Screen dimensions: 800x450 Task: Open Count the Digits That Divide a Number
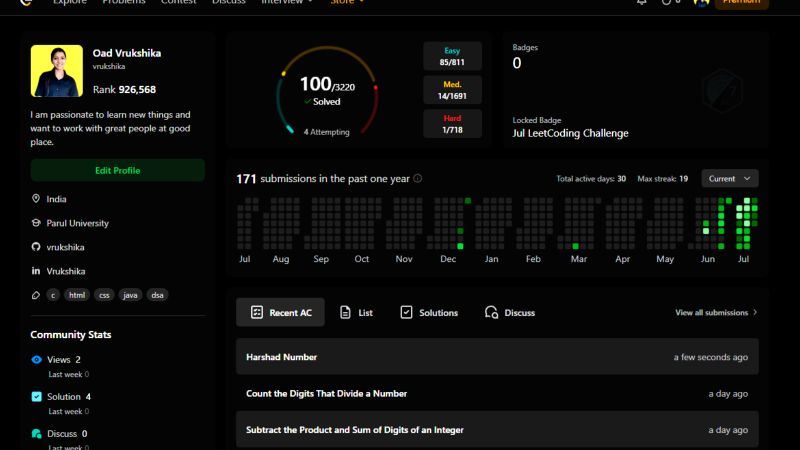497,393
